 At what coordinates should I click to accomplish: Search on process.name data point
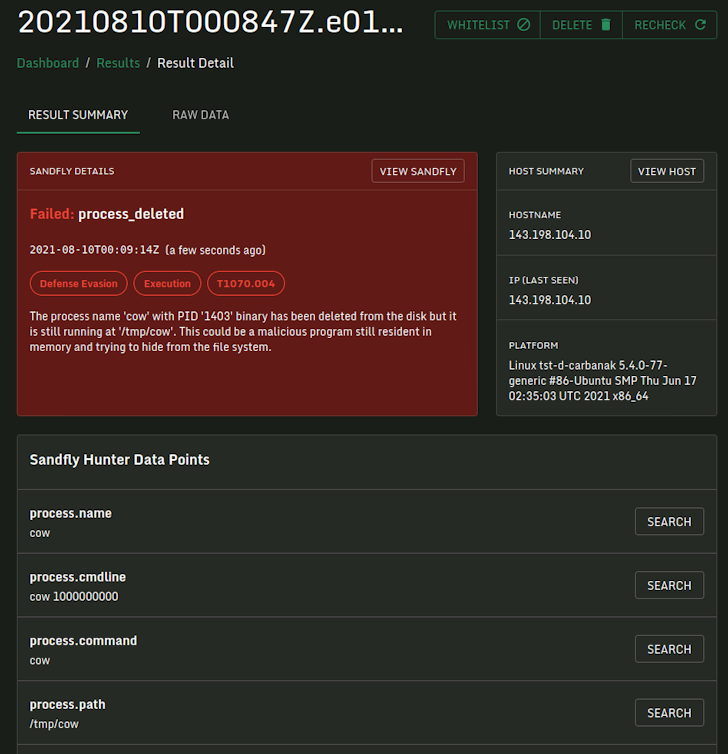[x=669, y=521]
